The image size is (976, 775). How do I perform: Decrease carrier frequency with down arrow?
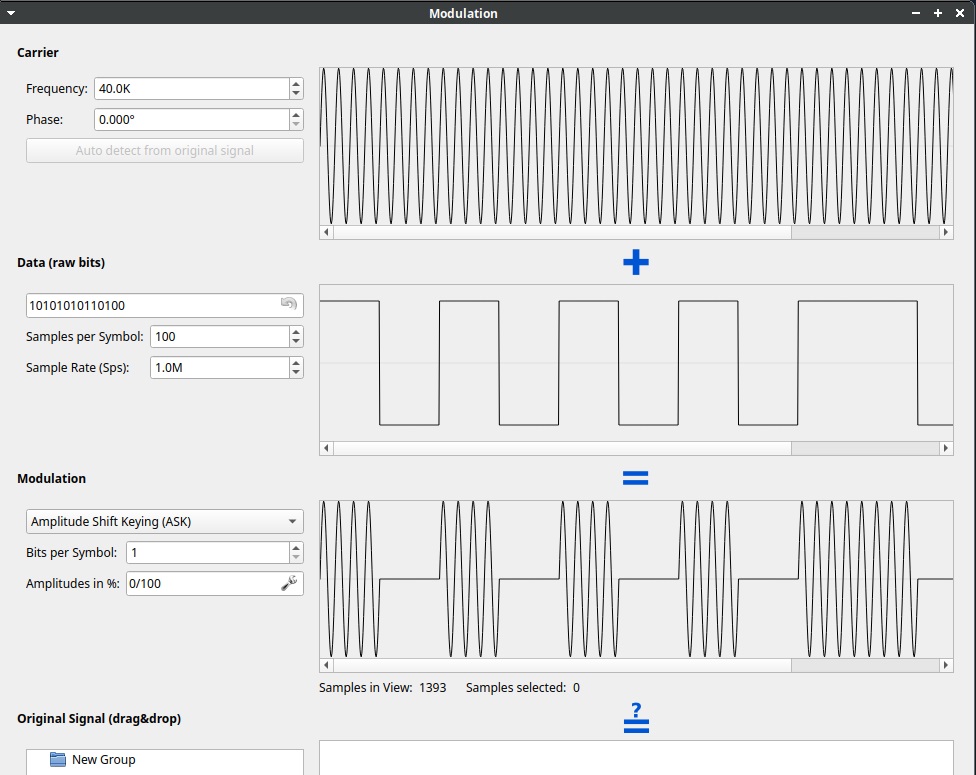[x=296, y=94]
